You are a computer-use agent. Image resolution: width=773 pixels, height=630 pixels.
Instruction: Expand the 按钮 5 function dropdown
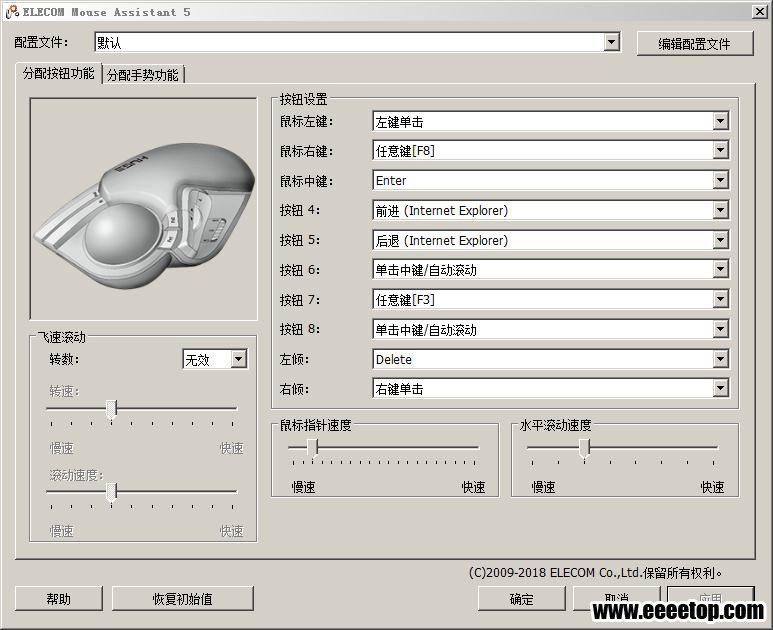point(551,240)
